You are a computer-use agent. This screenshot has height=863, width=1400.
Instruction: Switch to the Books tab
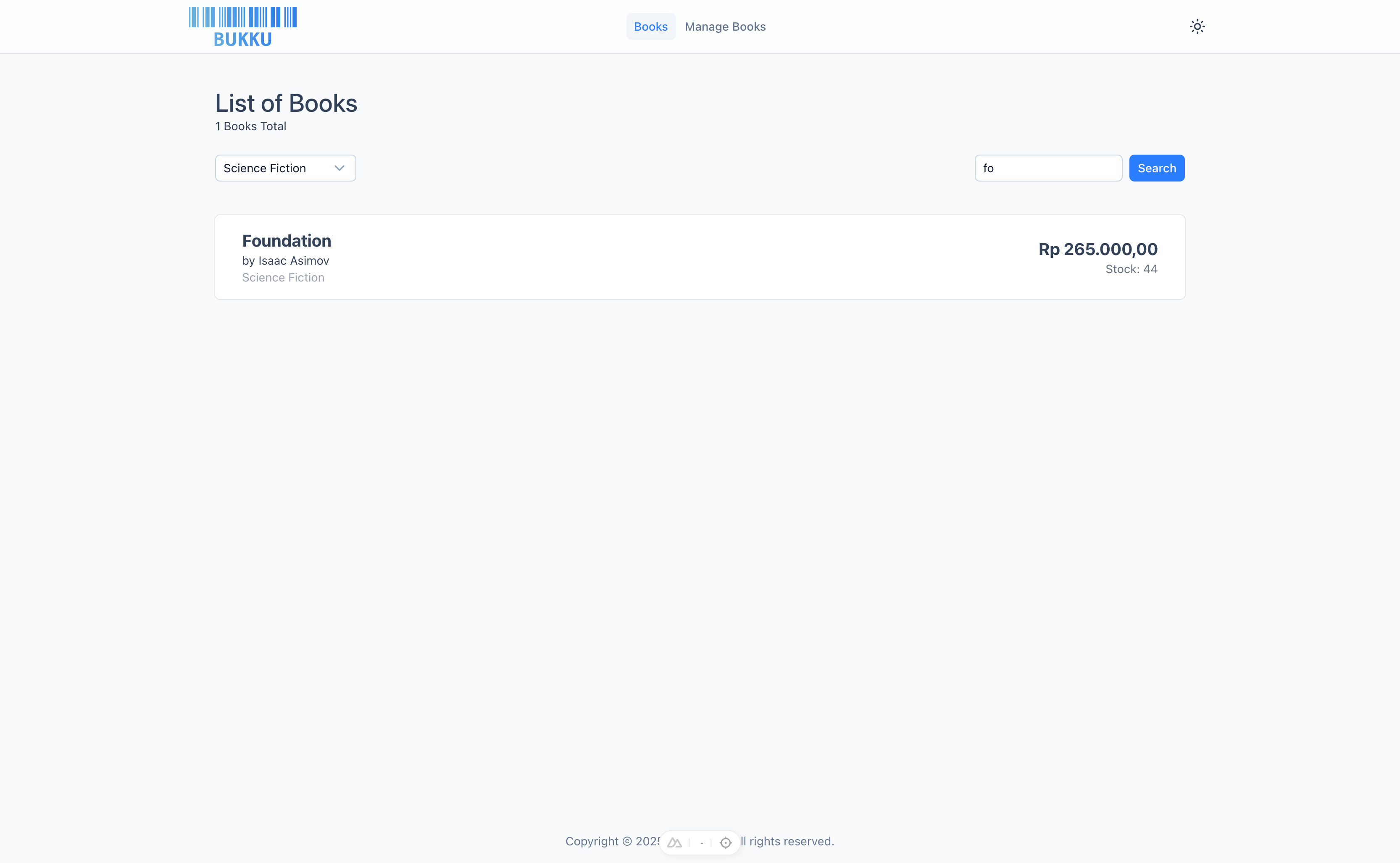(x=651, y=26)
